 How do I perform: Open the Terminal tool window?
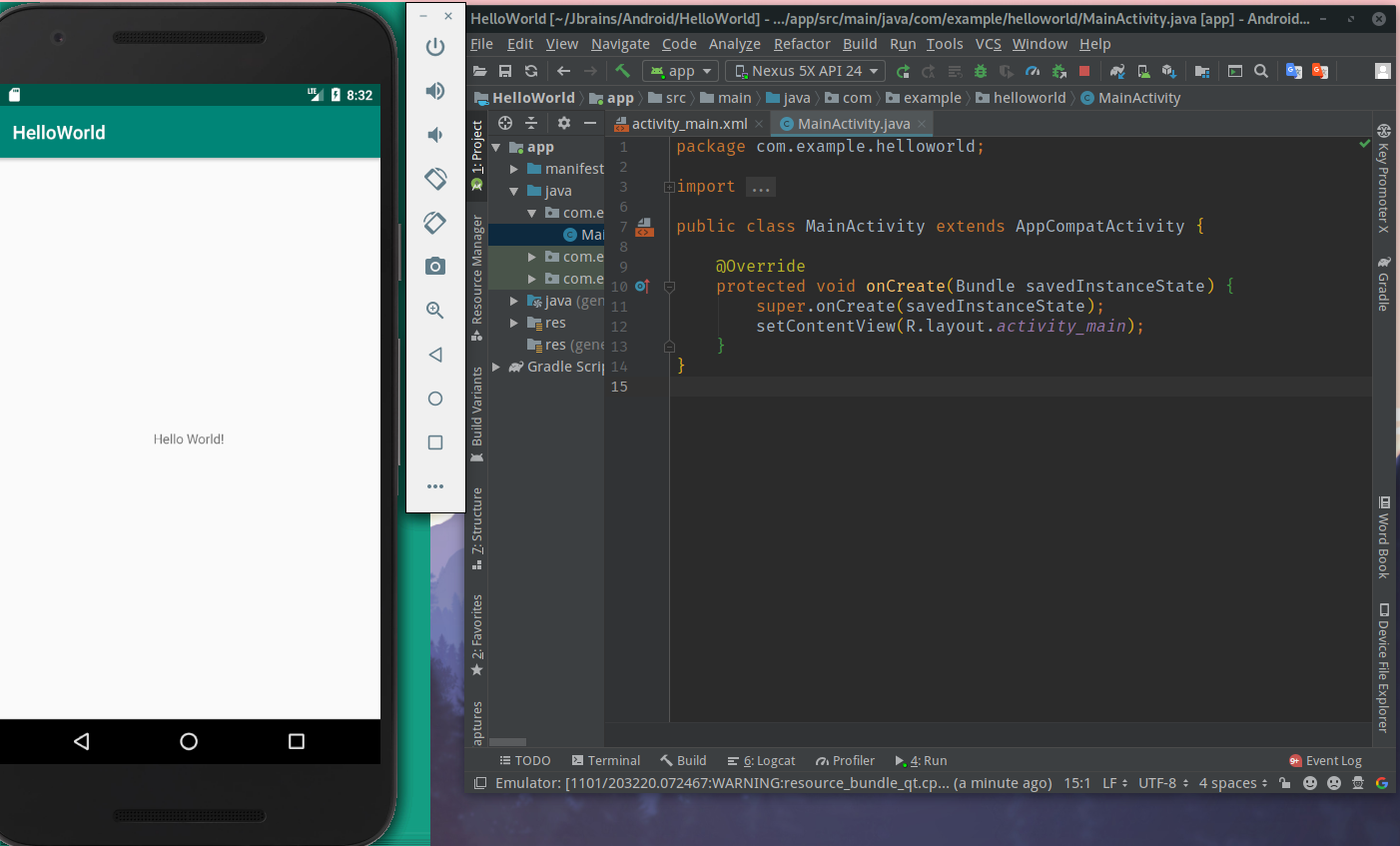[x=605, y=761]
